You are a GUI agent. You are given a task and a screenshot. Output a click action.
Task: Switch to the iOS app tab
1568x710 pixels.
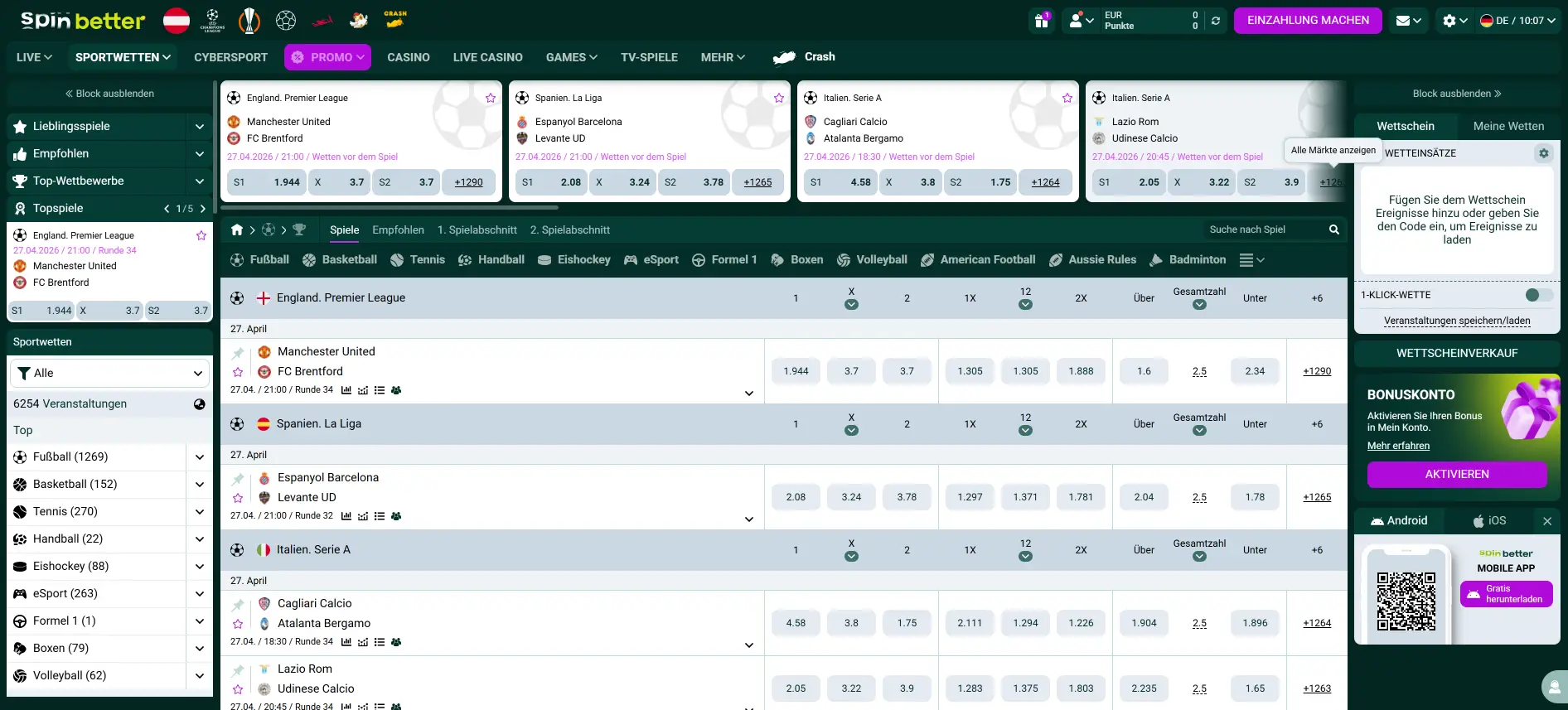[x=1489, y=521]
